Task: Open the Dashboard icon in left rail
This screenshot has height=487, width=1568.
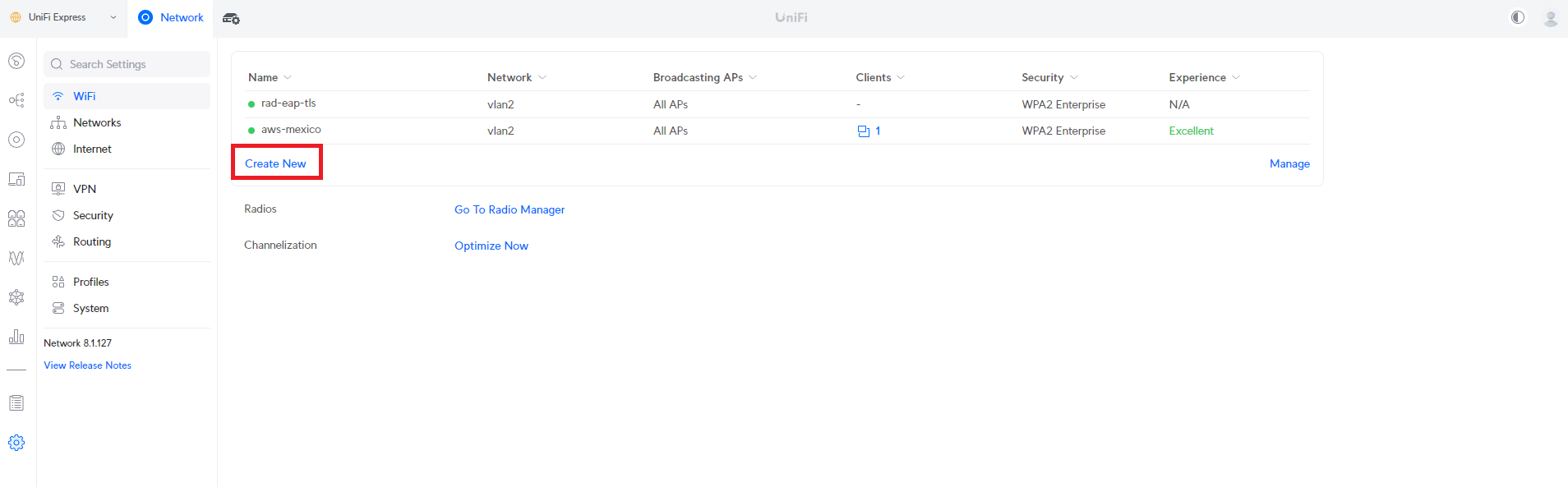Action: point(16,61)
